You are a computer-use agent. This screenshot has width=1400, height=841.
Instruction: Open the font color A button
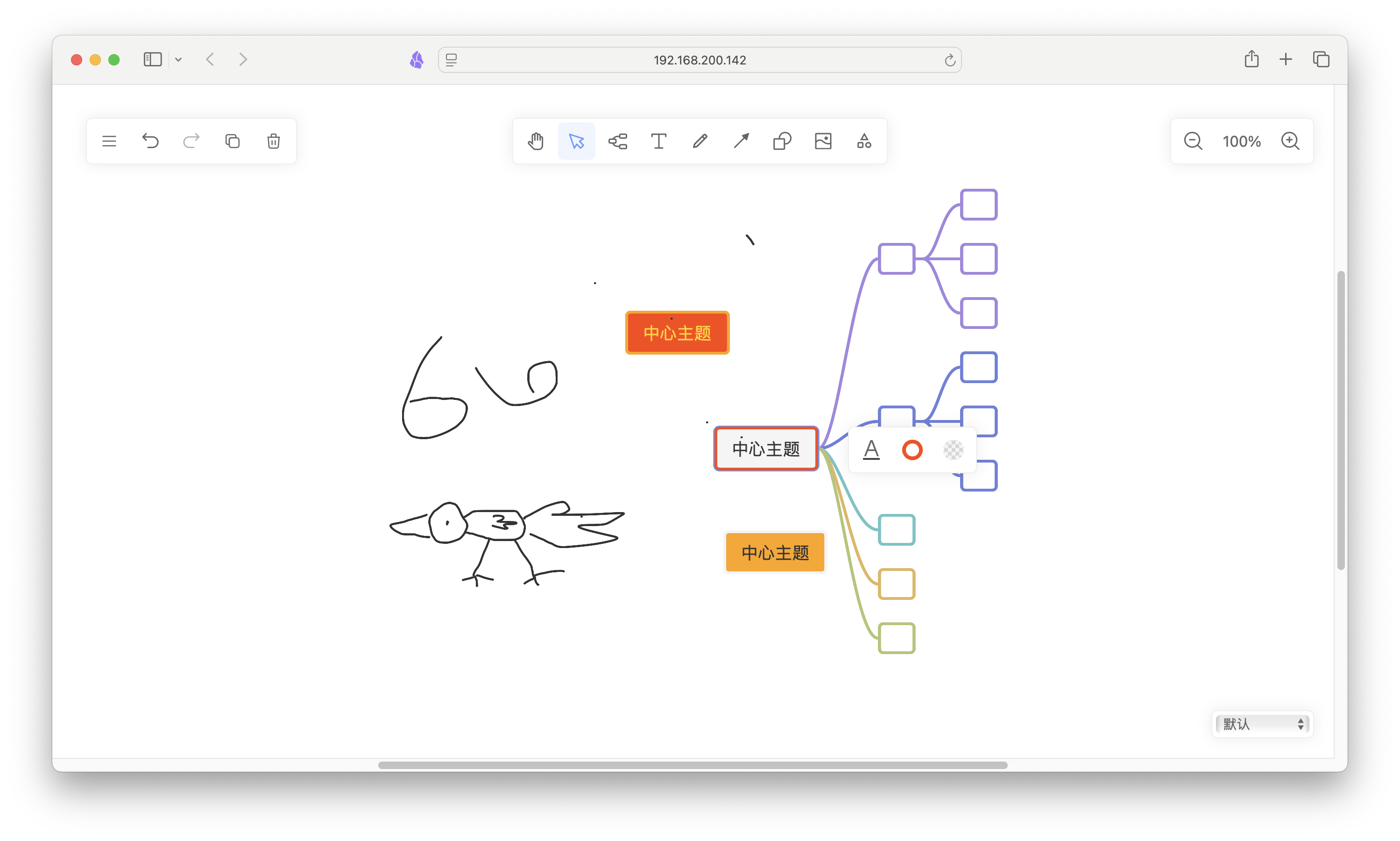(871, 450)
